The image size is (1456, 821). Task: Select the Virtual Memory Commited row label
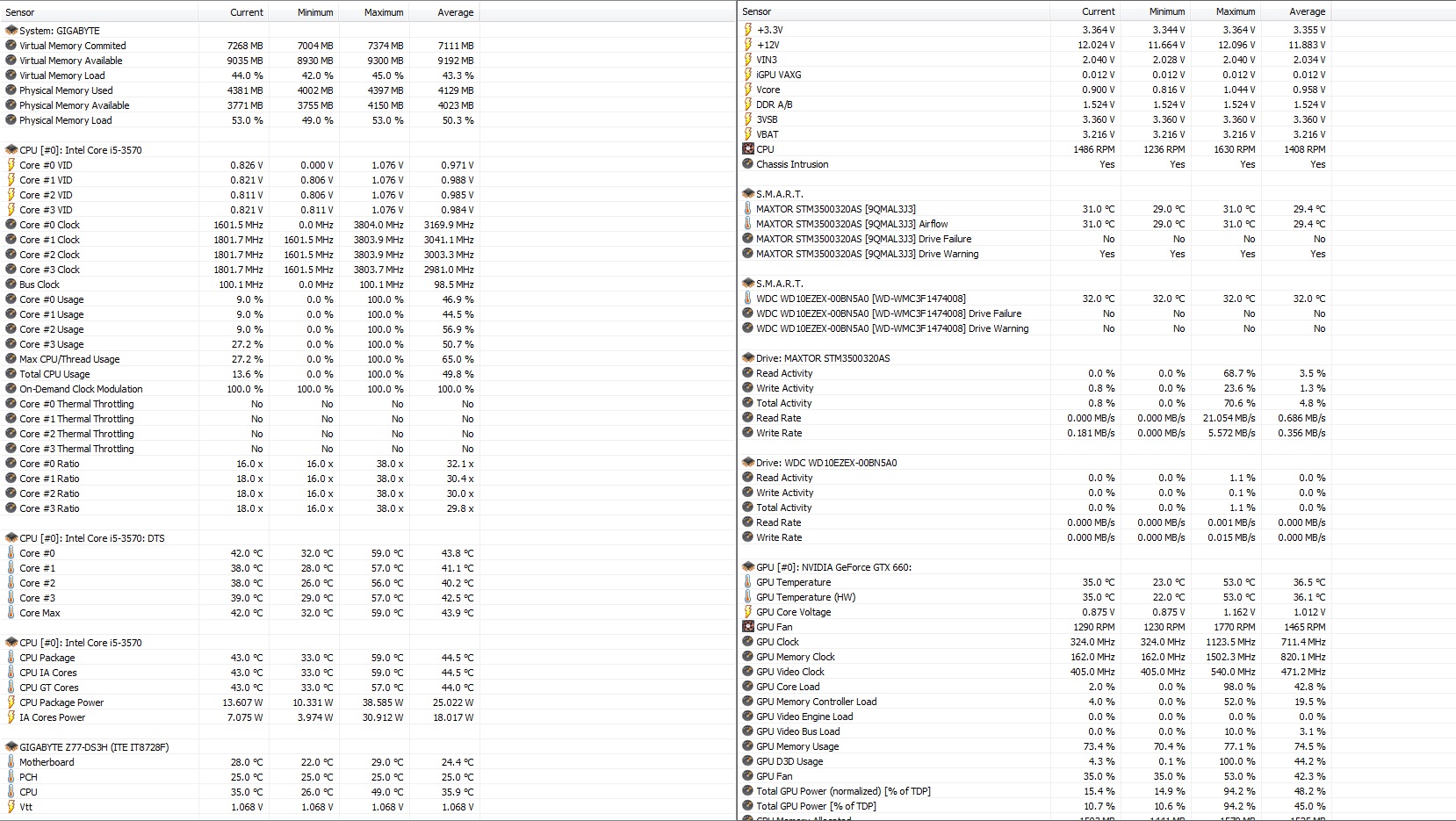pos(73,46)
